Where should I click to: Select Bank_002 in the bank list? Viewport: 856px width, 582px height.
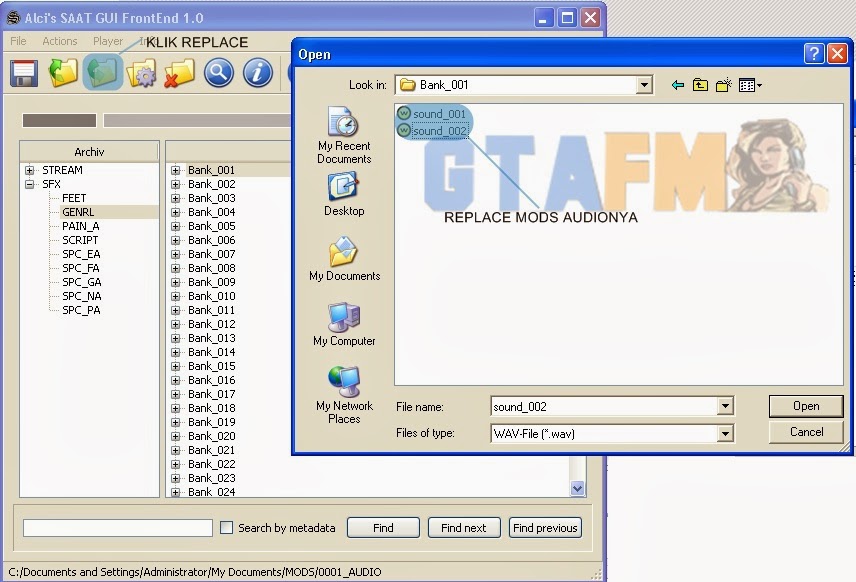tap(212, 185)
